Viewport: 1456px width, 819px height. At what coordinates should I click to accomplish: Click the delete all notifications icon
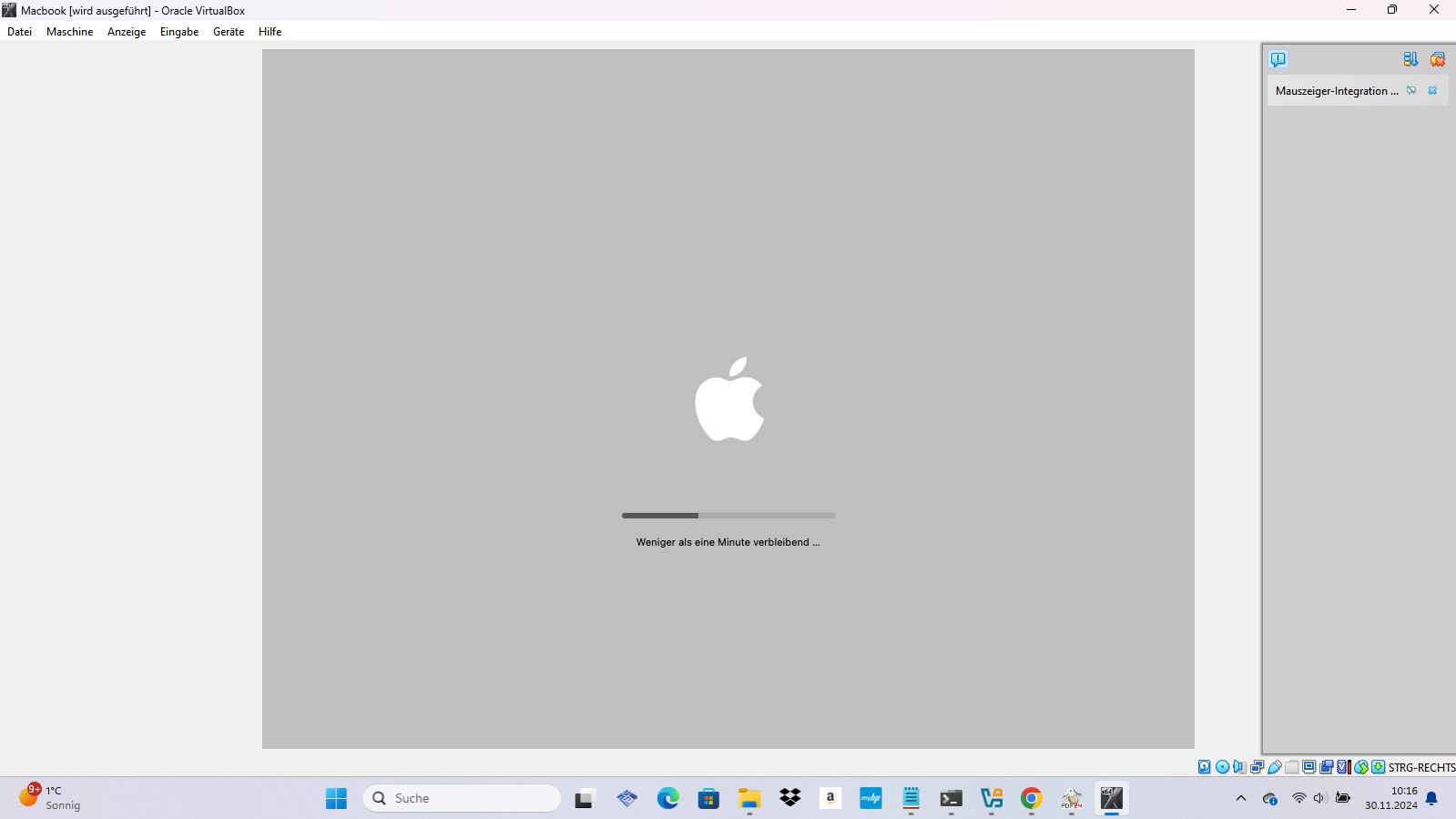(x=1438, y=59)
